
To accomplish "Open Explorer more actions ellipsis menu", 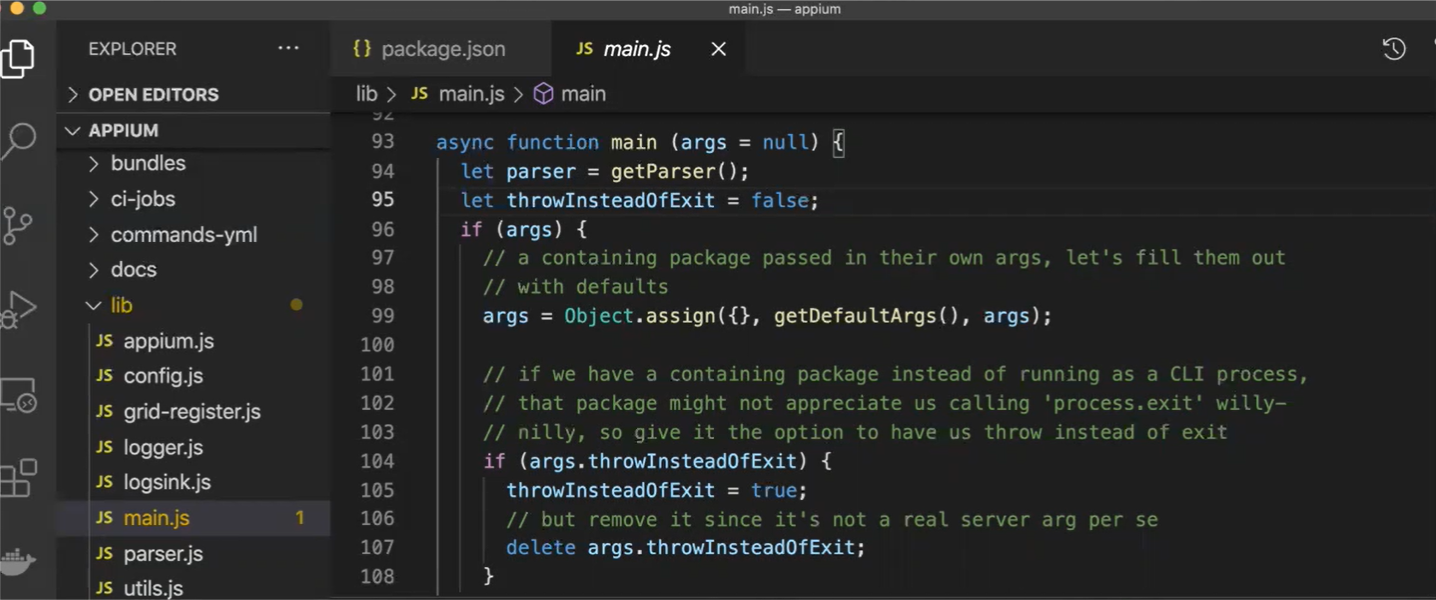I will click(288, 49).
